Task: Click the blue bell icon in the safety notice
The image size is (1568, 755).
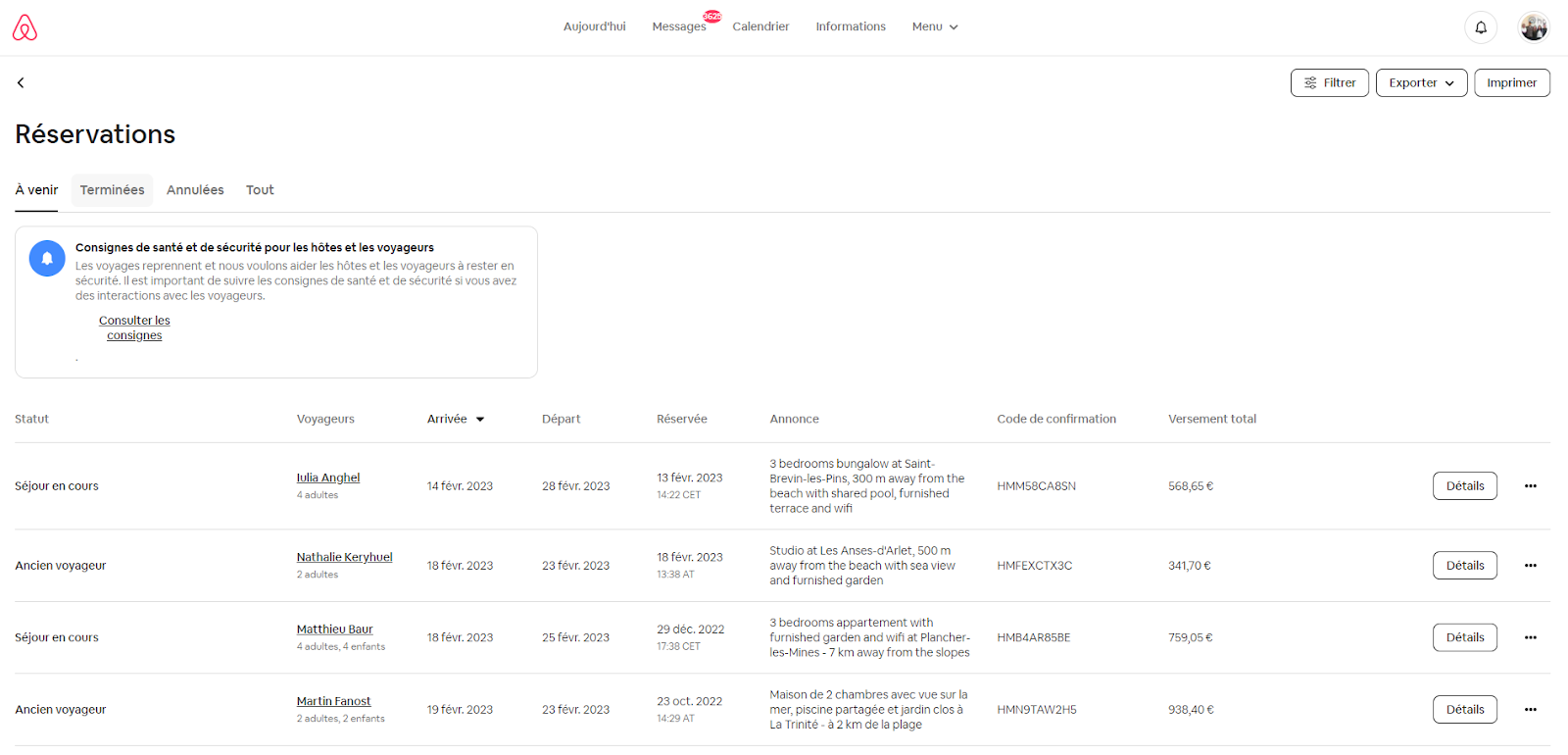Action: tap(47, 258)
